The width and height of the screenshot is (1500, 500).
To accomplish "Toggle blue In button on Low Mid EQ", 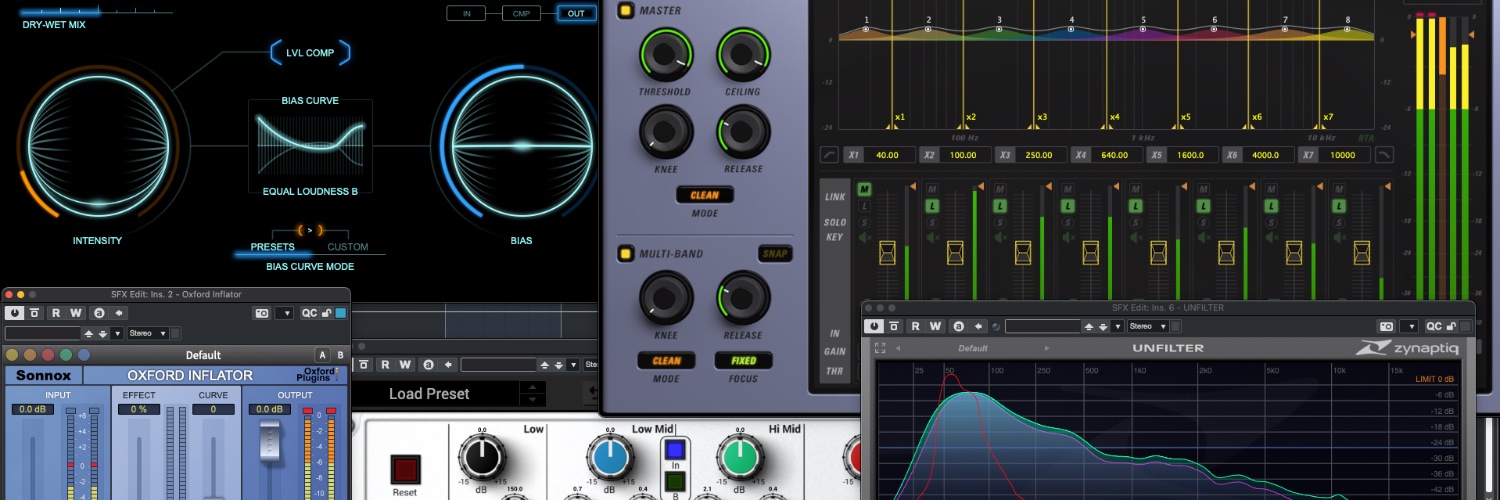I will (674, 450).
